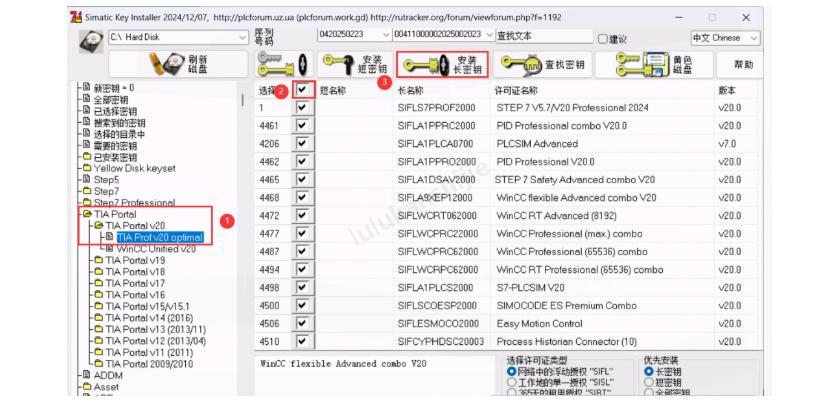Select WinCC Unified v20 tree item
The width and height of the screenshot is (839, 403).
coord(156,249)
